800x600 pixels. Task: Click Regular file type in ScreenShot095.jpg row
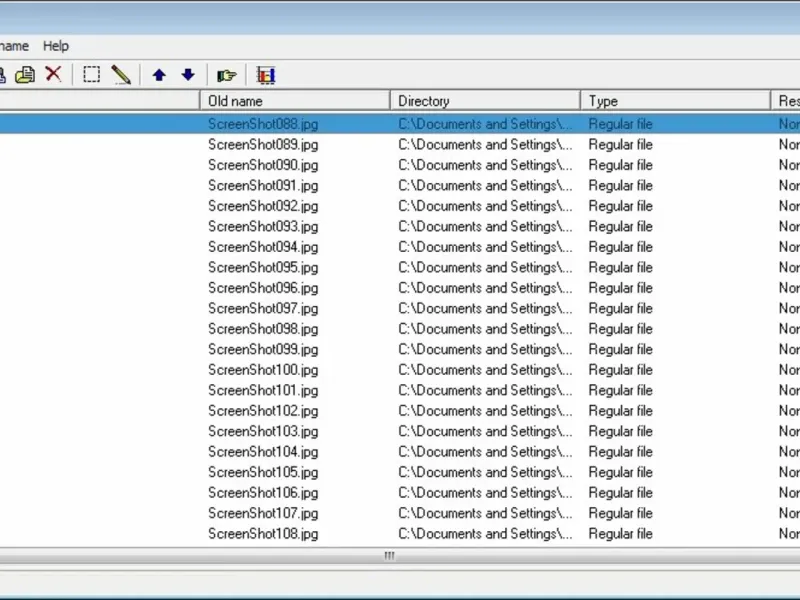[x=620, y=267]
